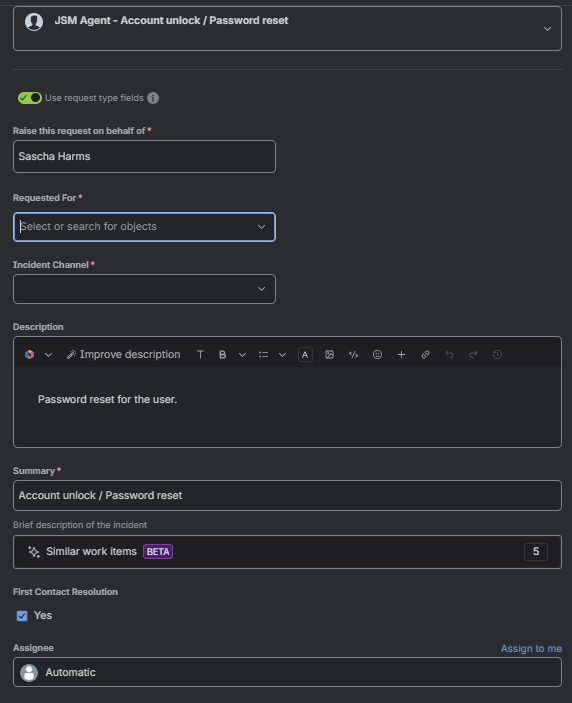The height and width of the screenshot is (703, 572).
Task: Open the Incident Channel dropdown
Action: 144,289
